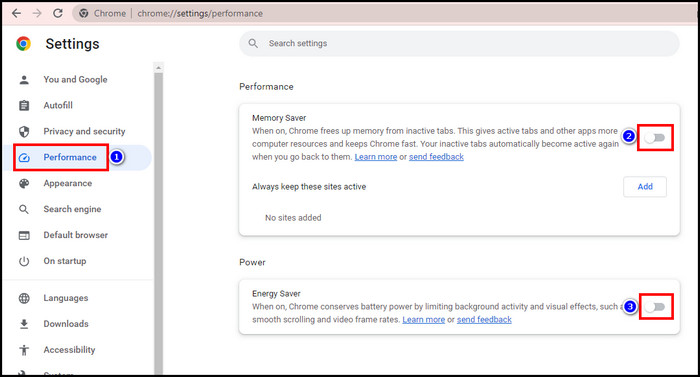Click the magnifier icon for Search engine
The image size is (700, 377).
pos(24,209)
